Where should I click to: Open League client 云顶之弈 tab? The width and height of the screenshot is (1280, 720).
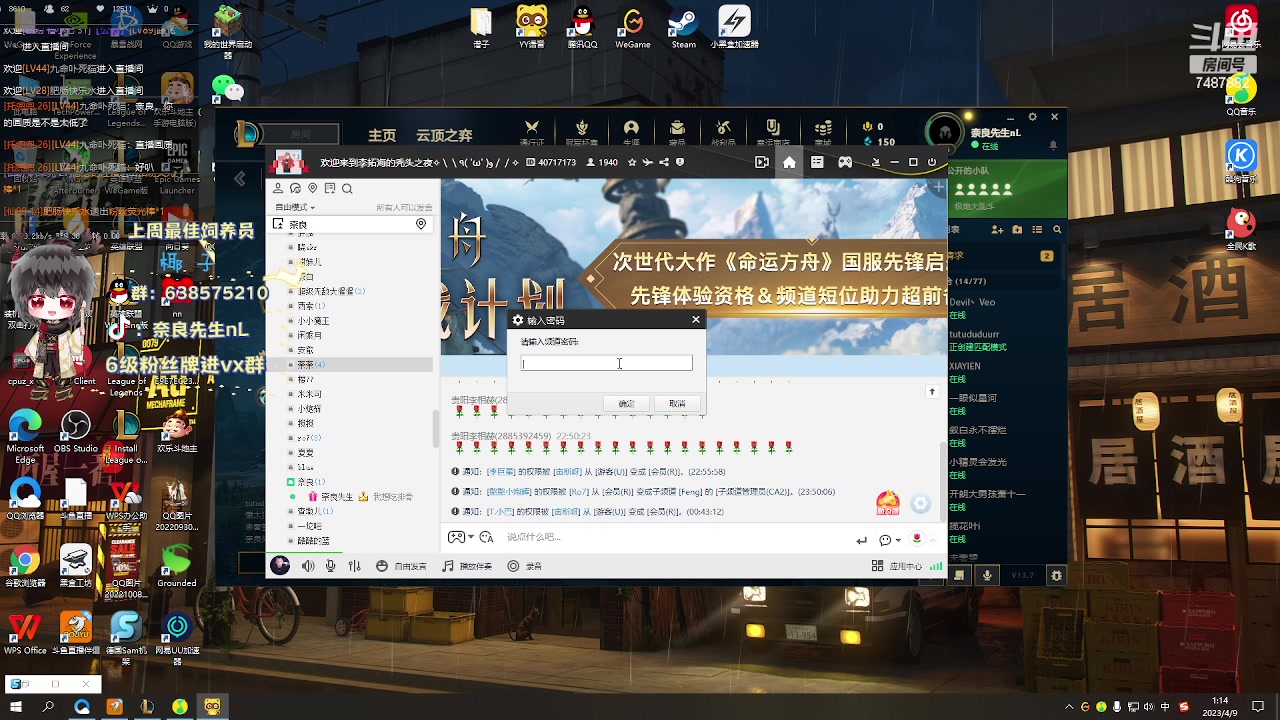444,135
